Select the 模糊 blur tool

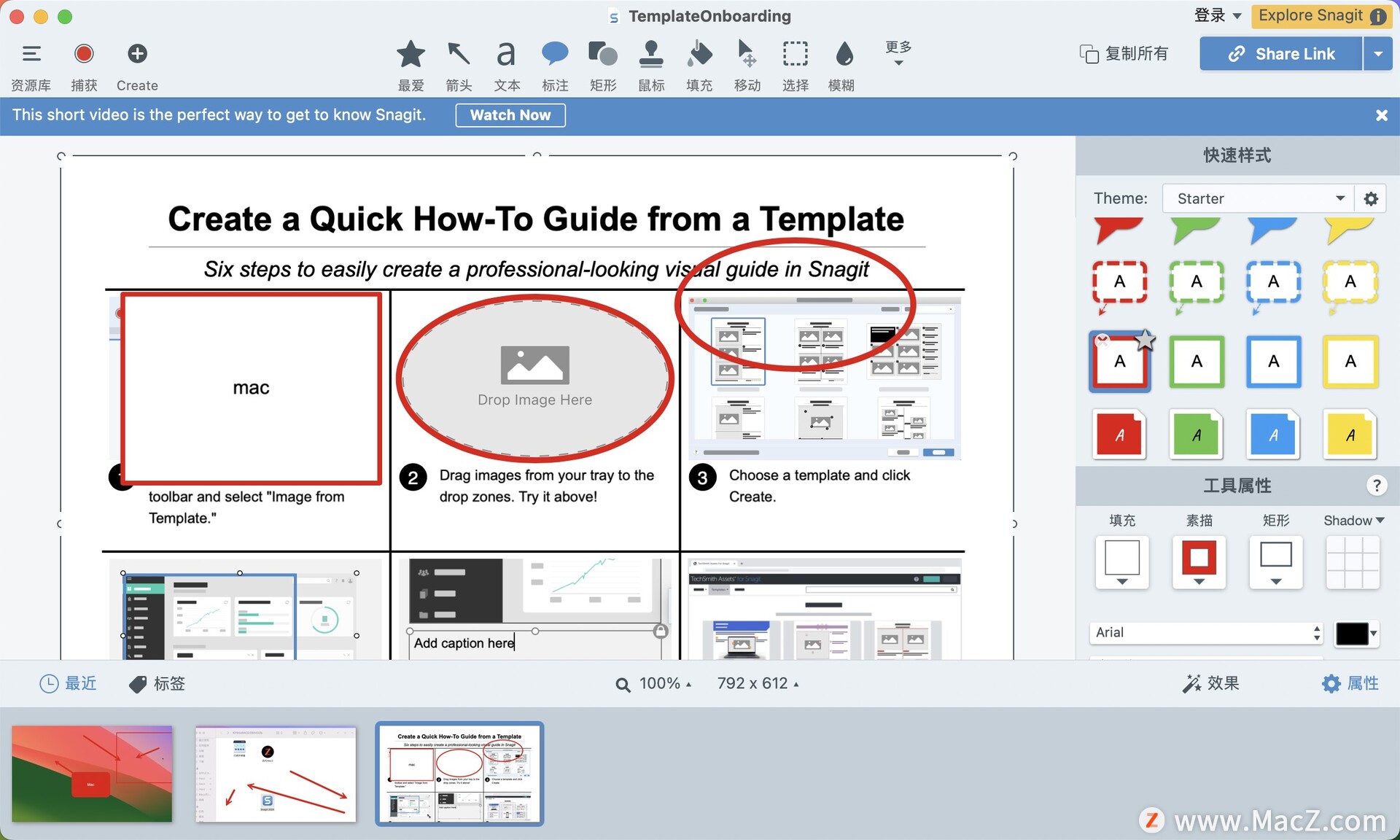(x=844, y=54)
